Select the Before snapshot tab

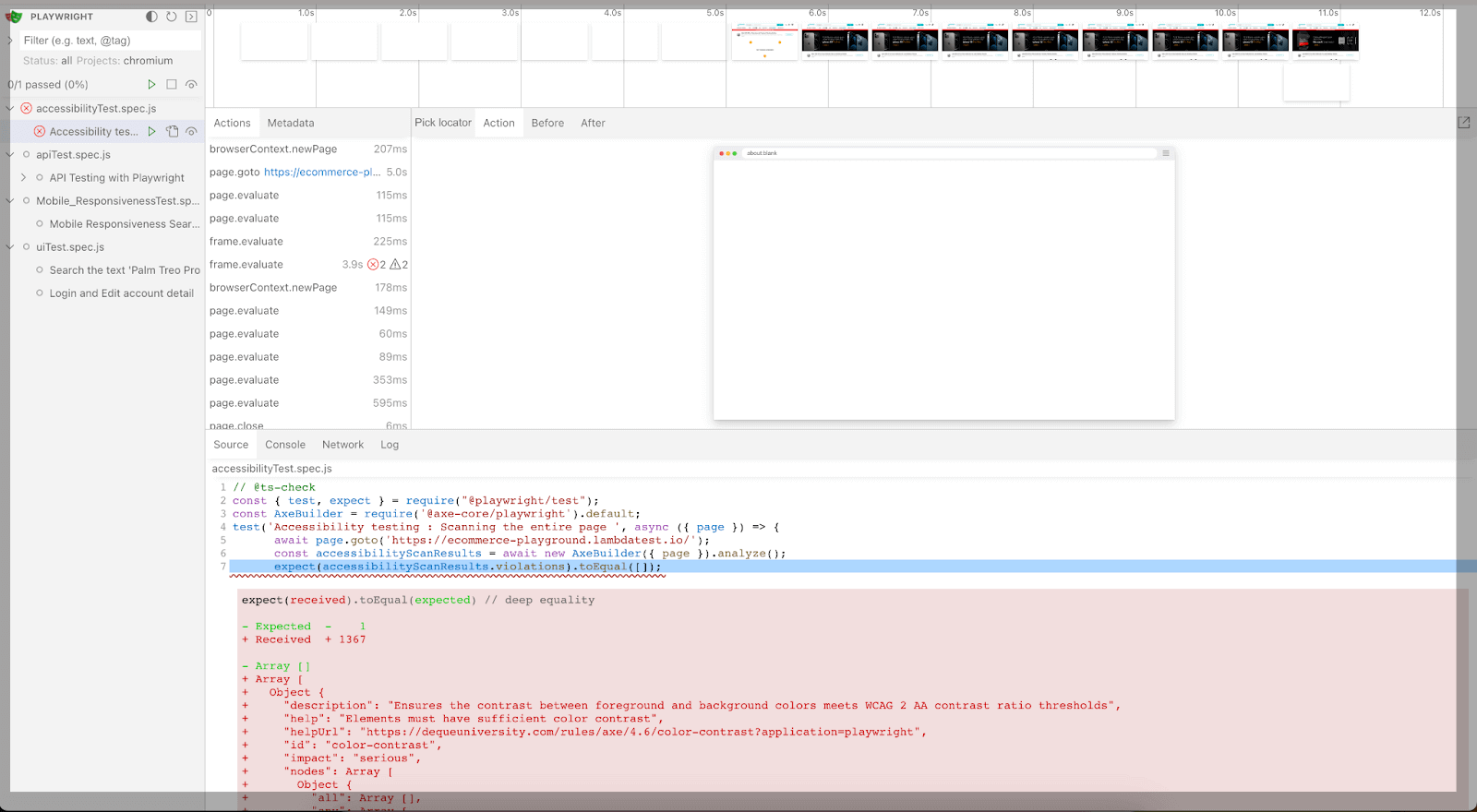tap(547, 123)
